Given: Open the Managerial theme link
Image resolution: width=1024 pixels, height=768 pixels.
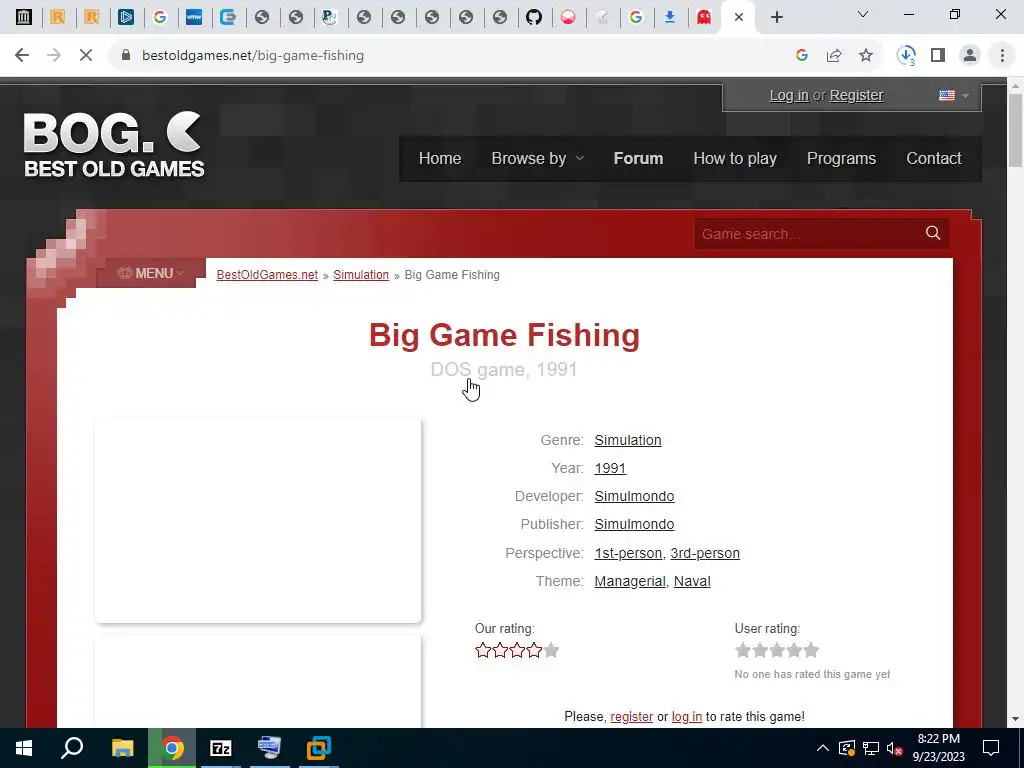Looking at the screenshot, I should click(x=630, y=581).
